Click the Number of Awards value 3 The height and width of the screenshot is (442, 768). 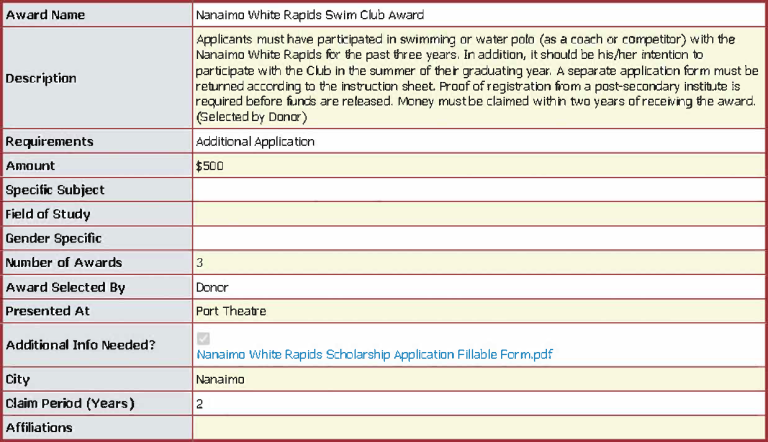coord(200,263)
